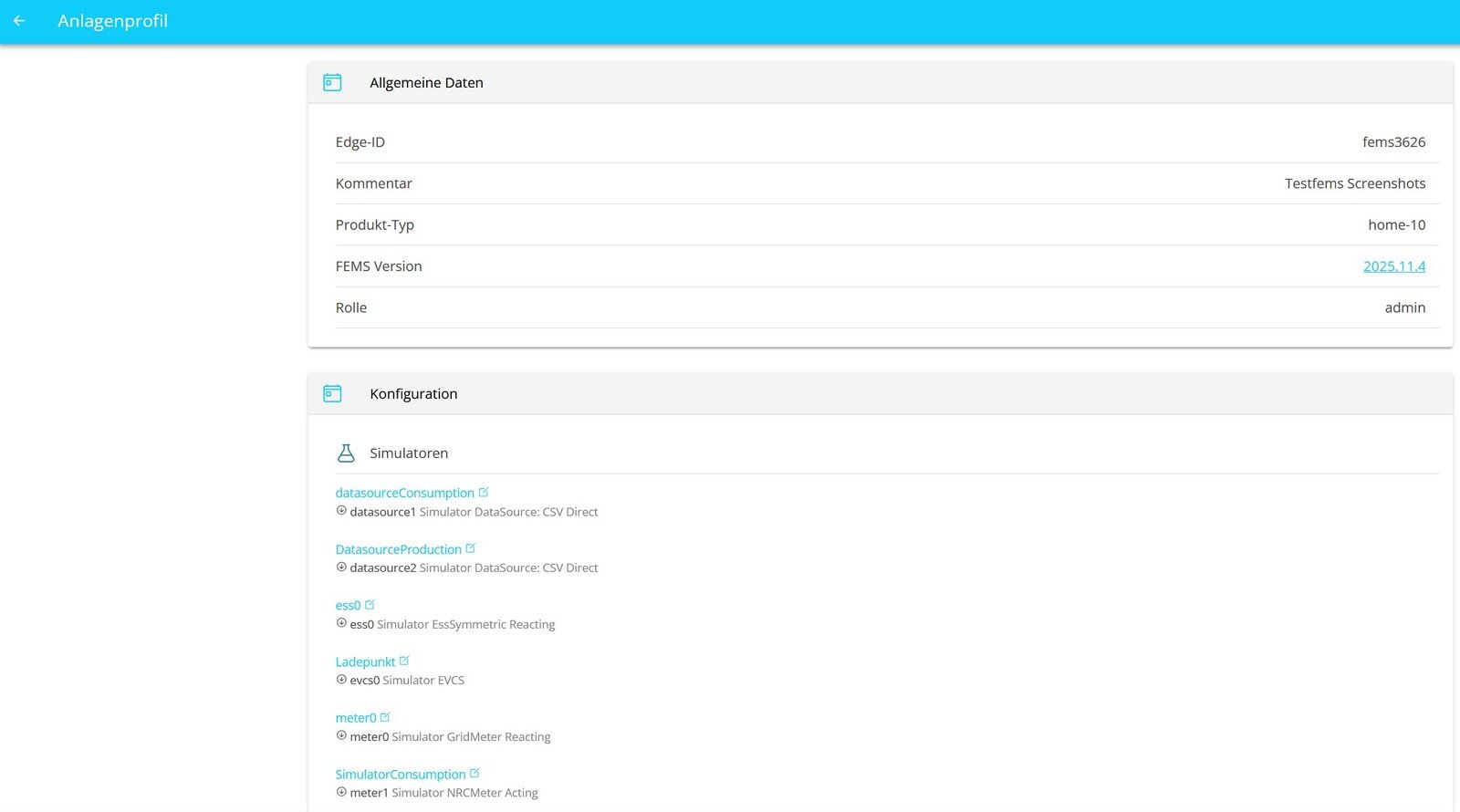Expand ess0 EssSymmetric Reacting details
The width and height of the screenshot is (1460, 812).
341,623
